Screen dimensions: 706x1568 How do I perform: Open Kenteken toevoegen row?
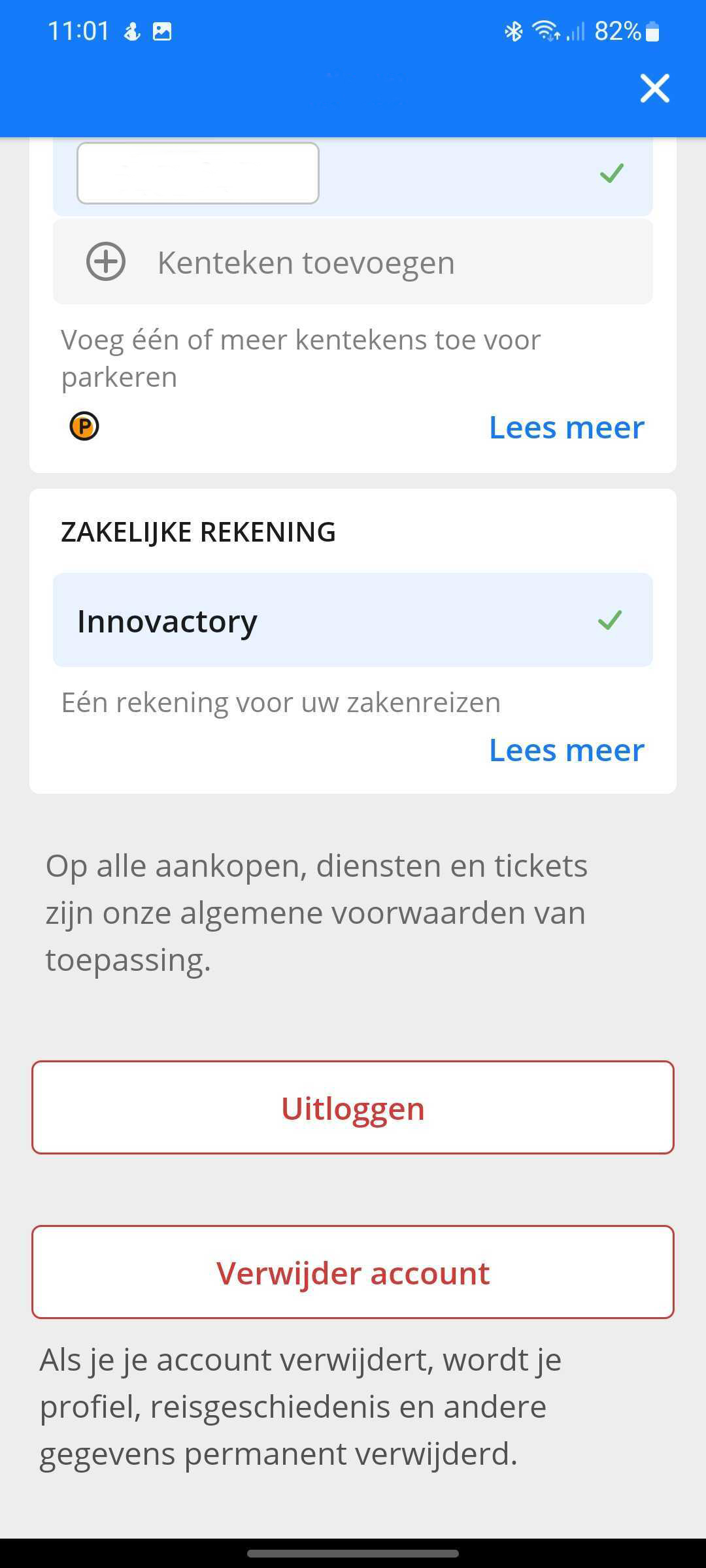coord(353,261)
